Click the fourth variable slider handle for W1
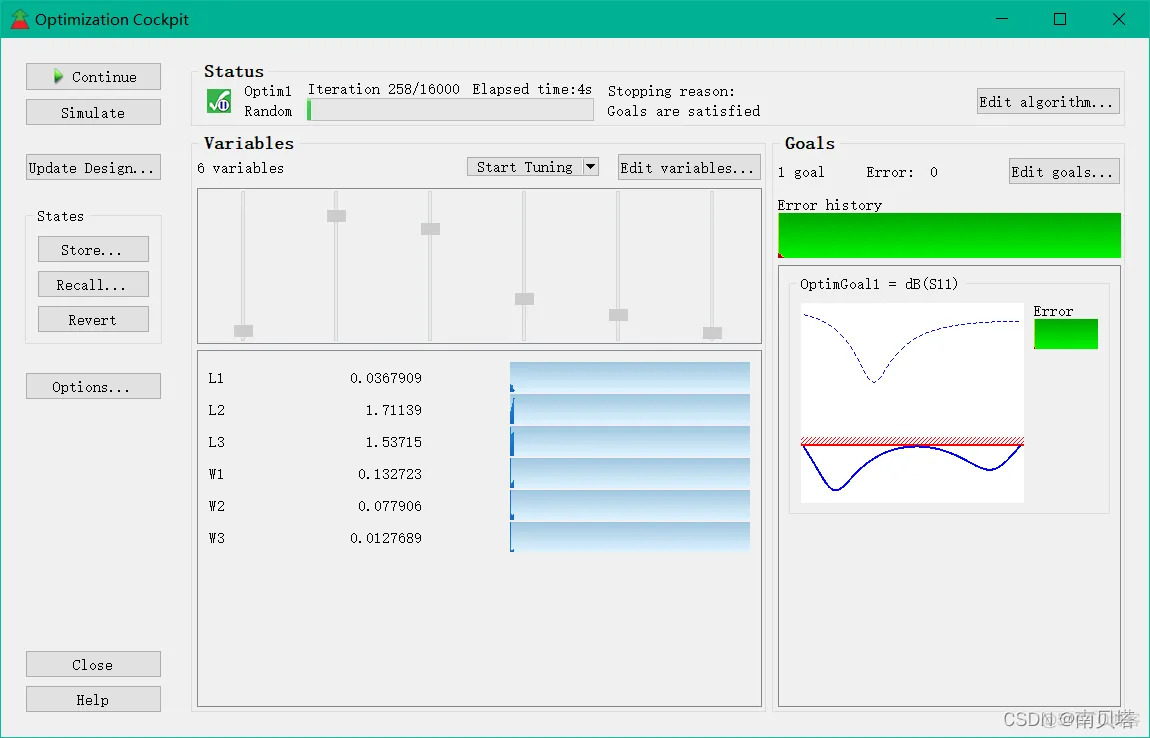Screen dimensions: 1150x738 click(524, 299)
